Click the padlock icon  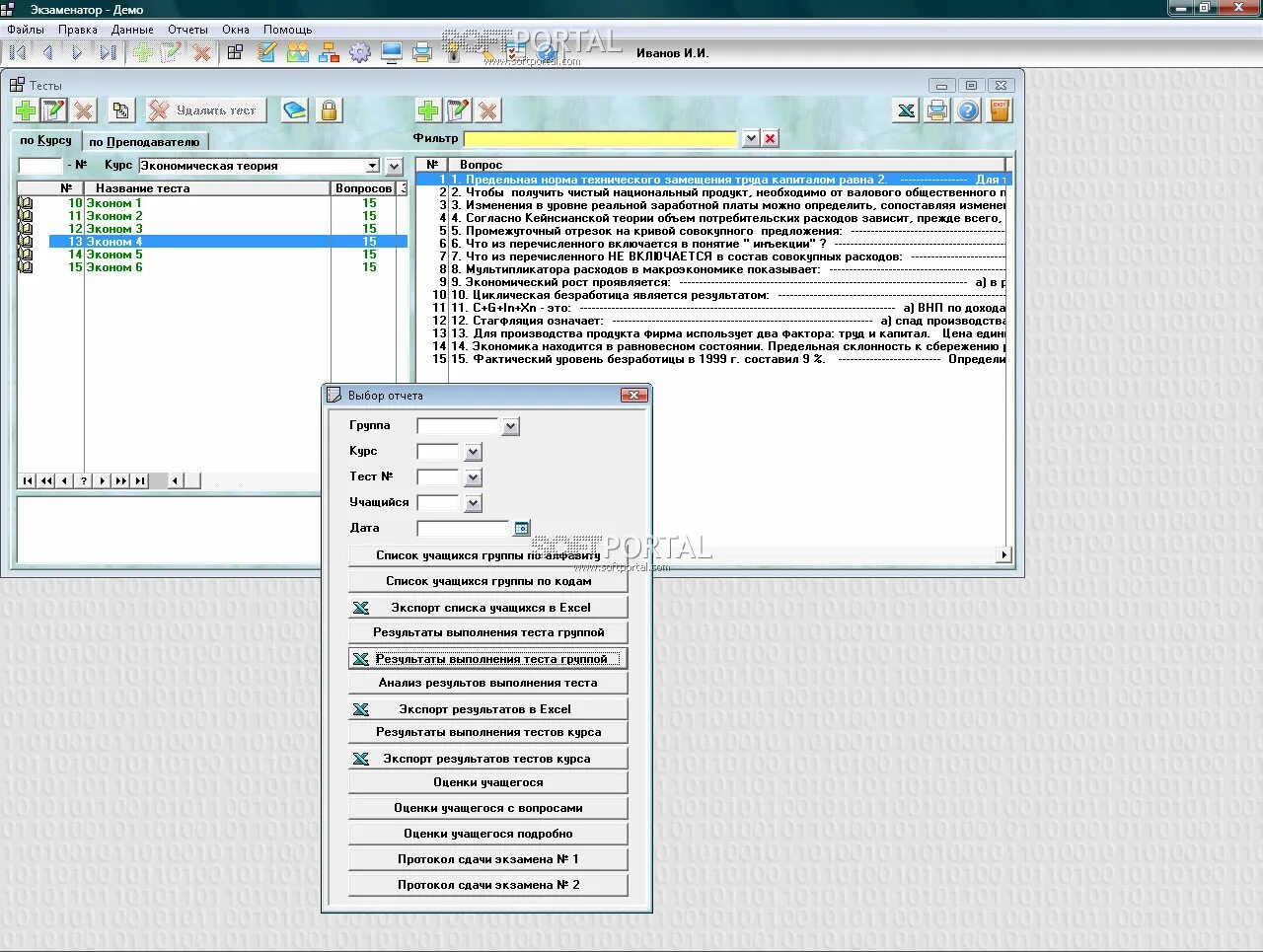(329, 110)
